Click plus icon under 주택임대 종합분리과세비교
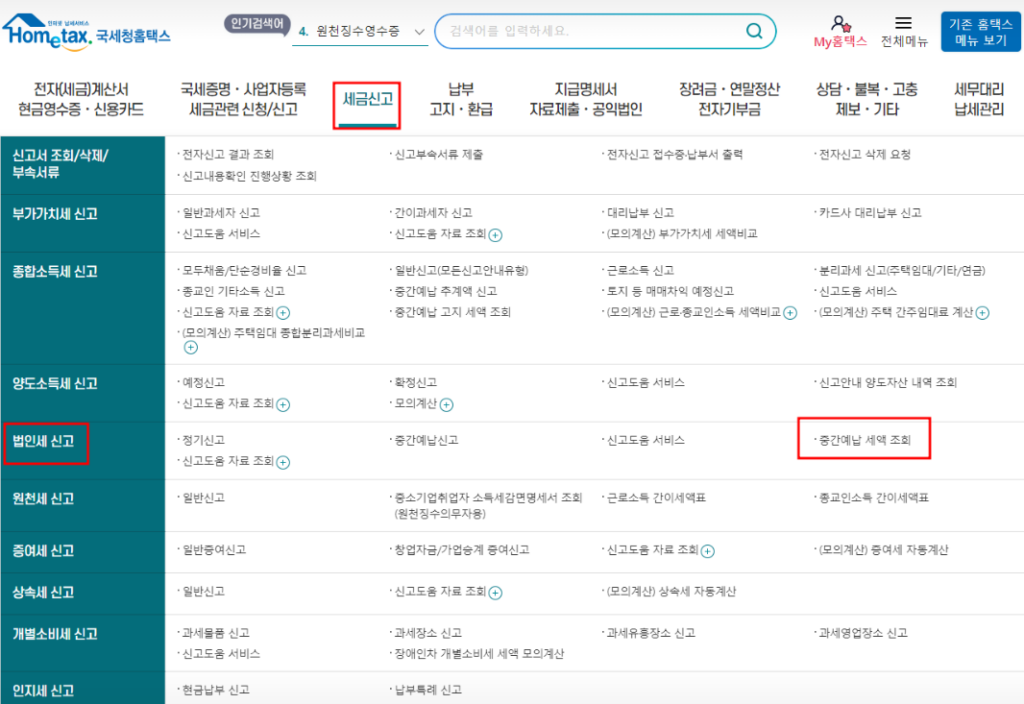The image size is (1024, 704). point(191,347)
